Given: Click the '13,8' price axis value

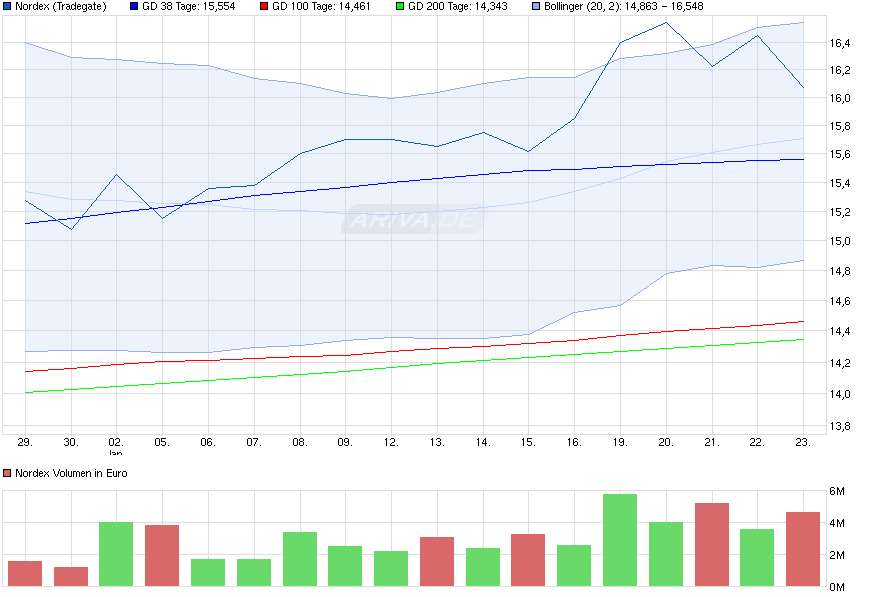Looking at the screenshot, I should click(x=840, y=427).
